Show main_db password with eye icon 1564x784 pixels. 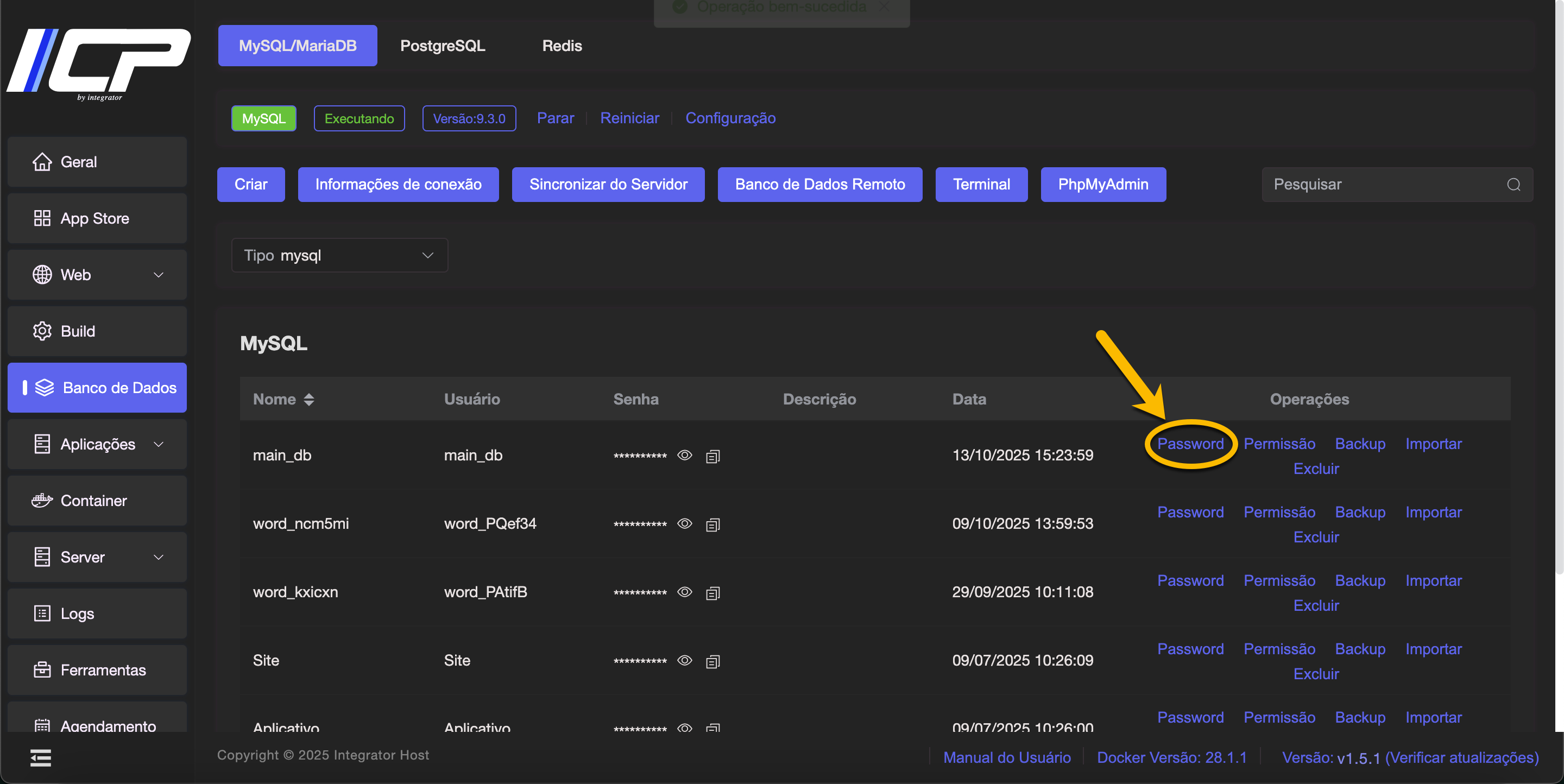[x=685, y=455]
